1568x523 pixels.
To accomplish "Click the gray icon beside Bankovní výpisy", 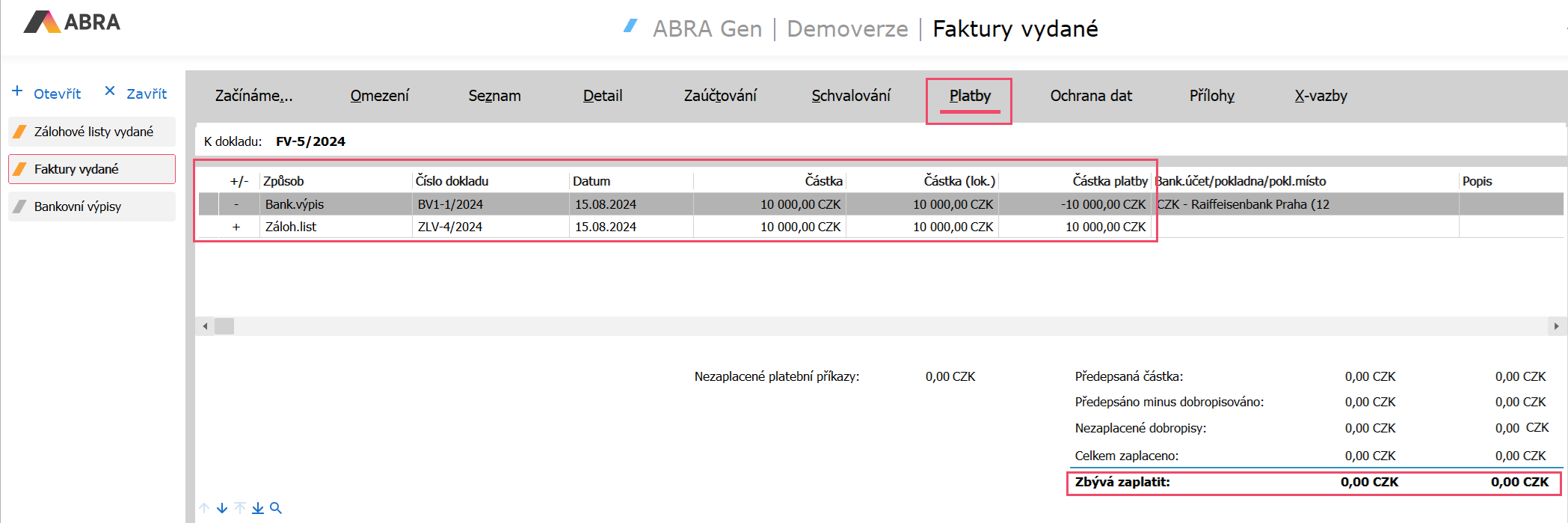I will click(x=21, y=207).
